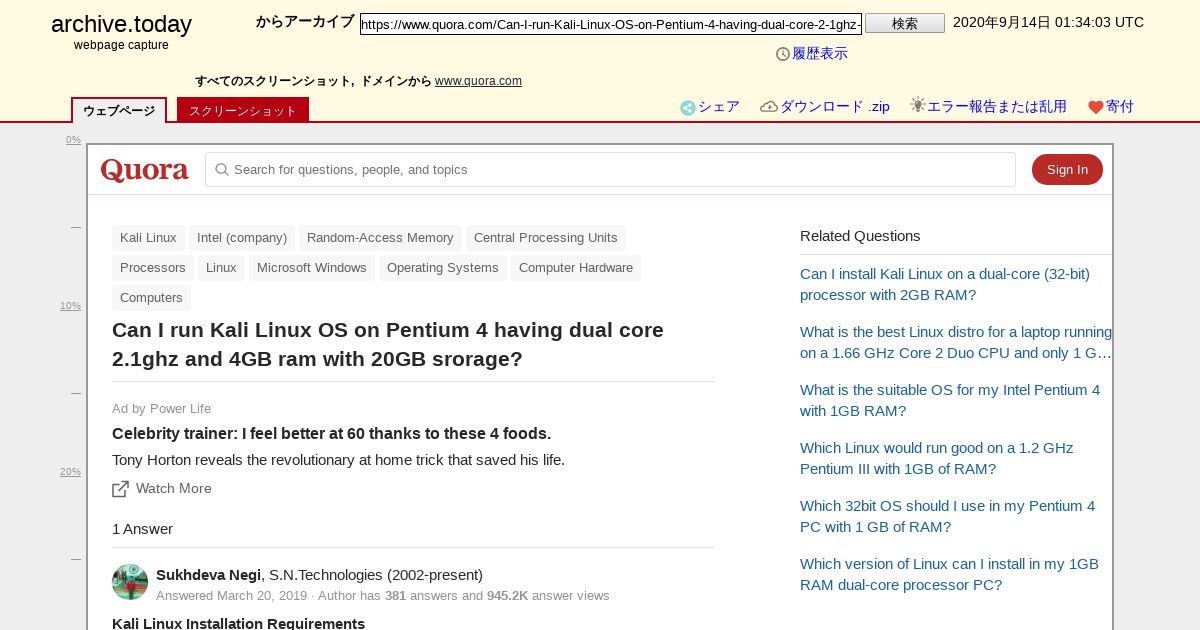Open the 履歴表示 history link

pyautogui.click(x=820, y=54)
